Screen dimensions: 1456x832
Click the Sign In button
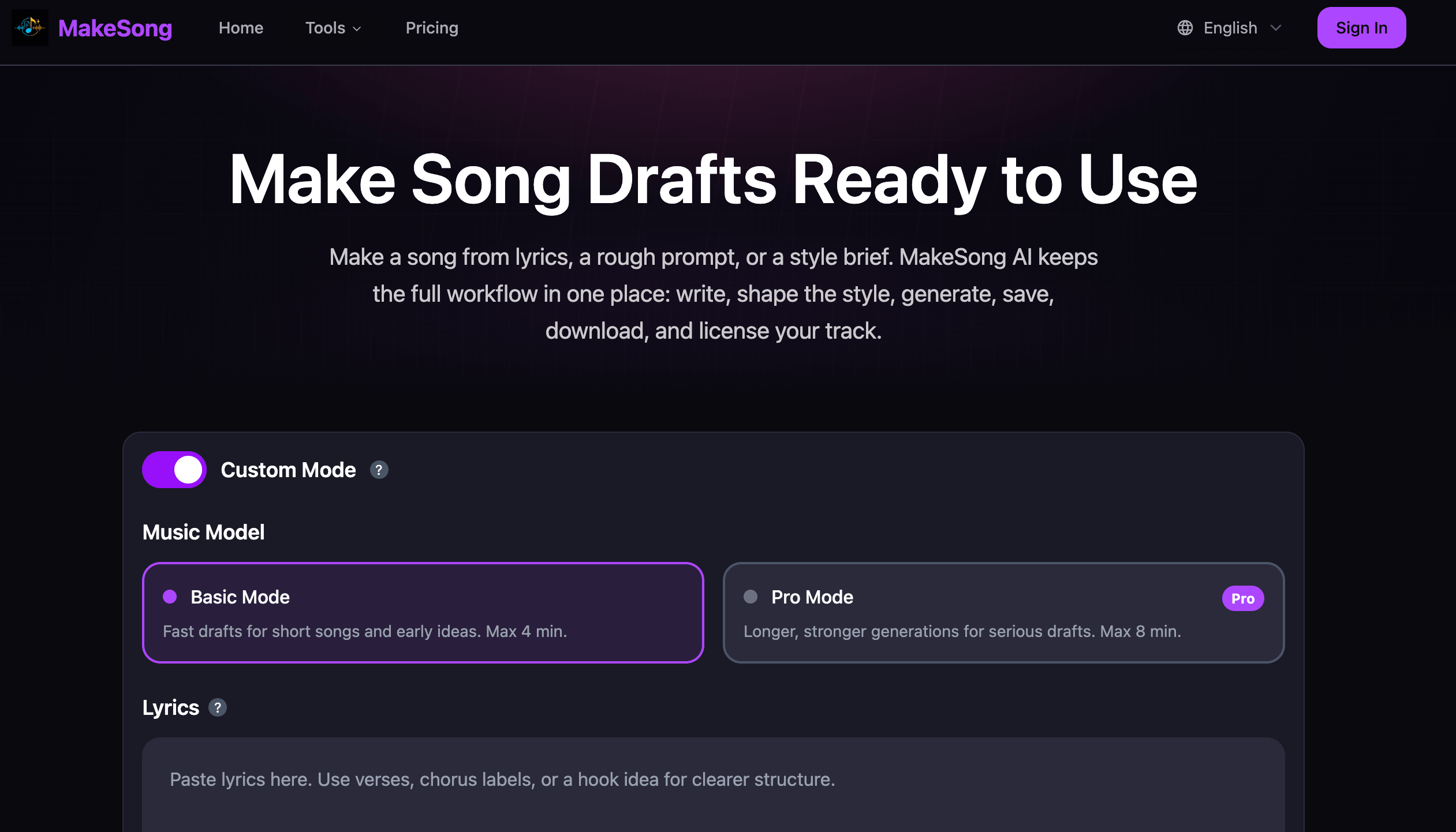point(1361,28)
